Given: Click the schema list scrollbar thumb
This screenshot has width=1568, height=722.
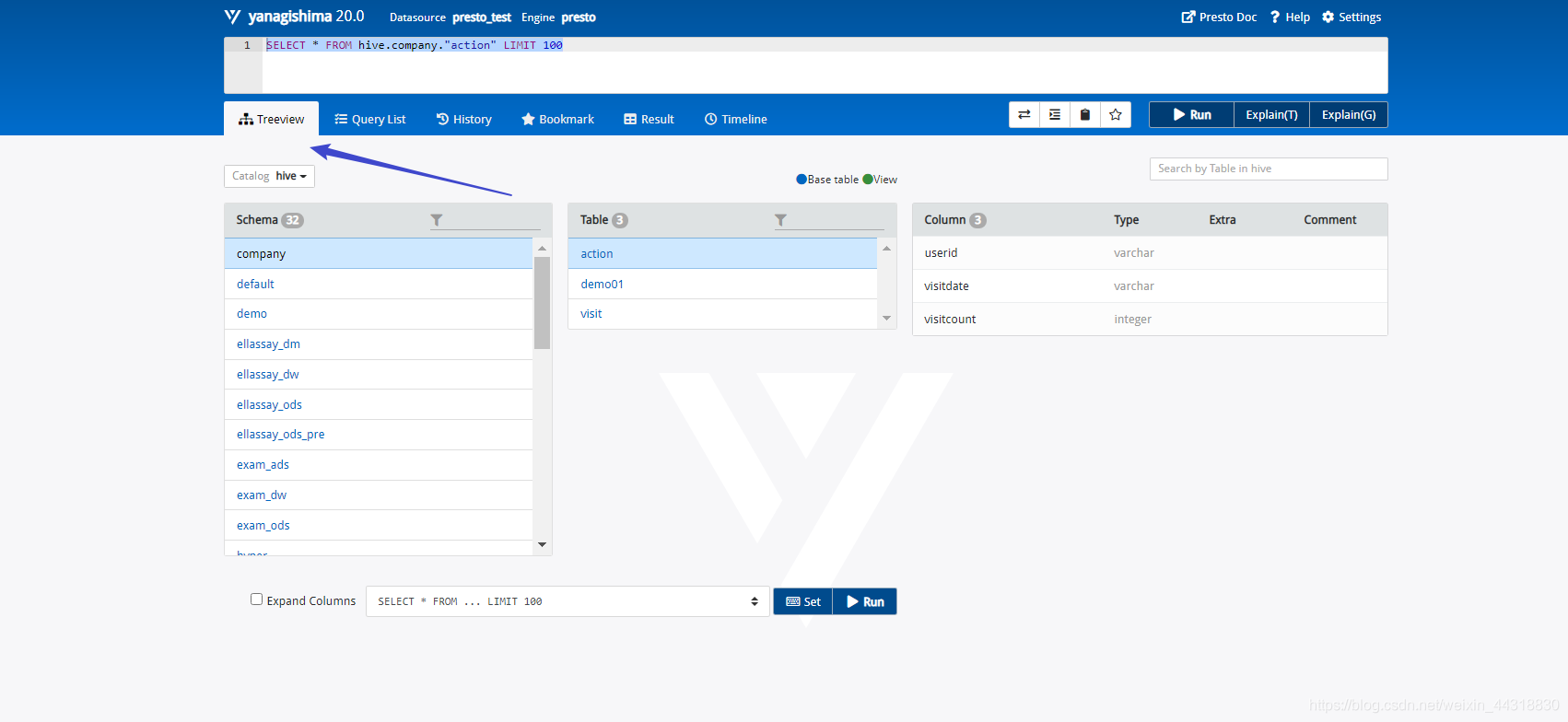Looking at the screenshot, I should (542, 302).
